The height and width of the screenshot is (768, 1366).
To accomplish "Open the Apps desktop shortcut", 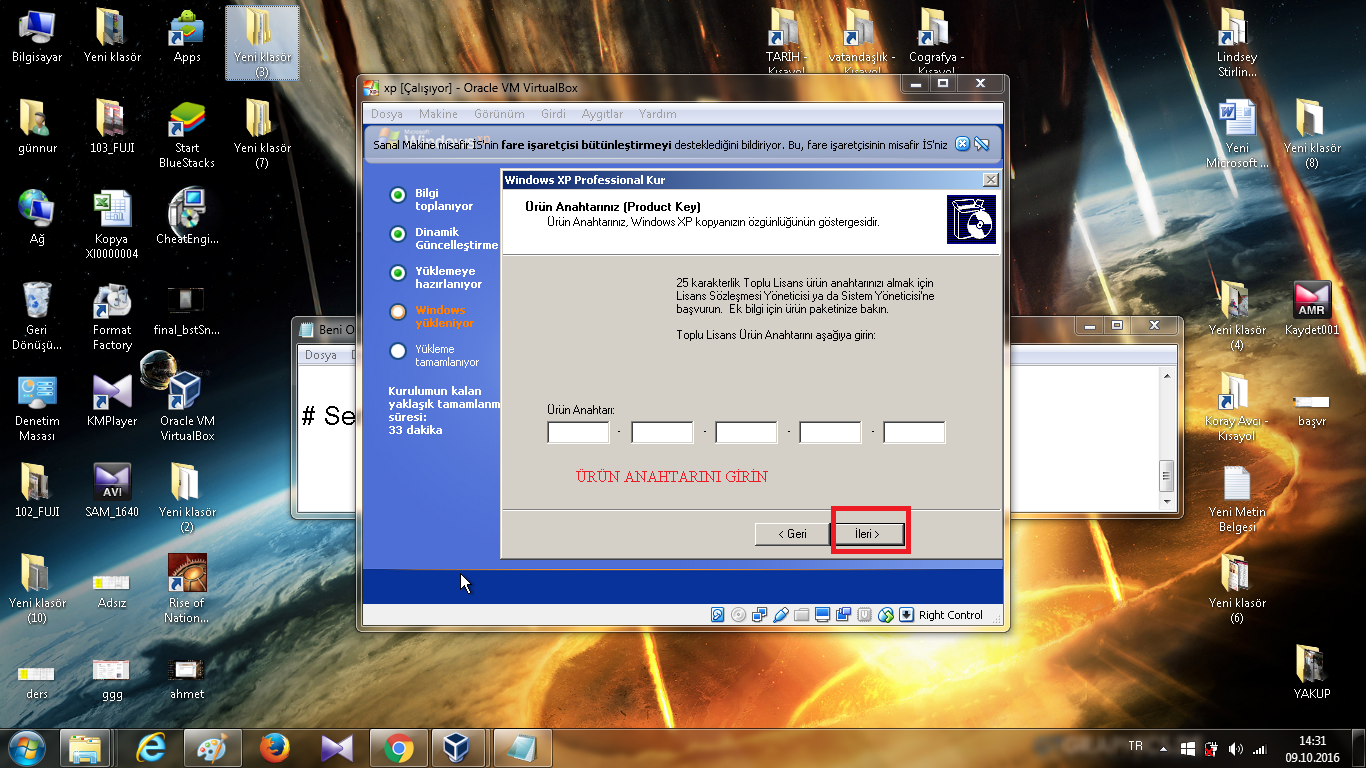I will [x=187, y=36].
